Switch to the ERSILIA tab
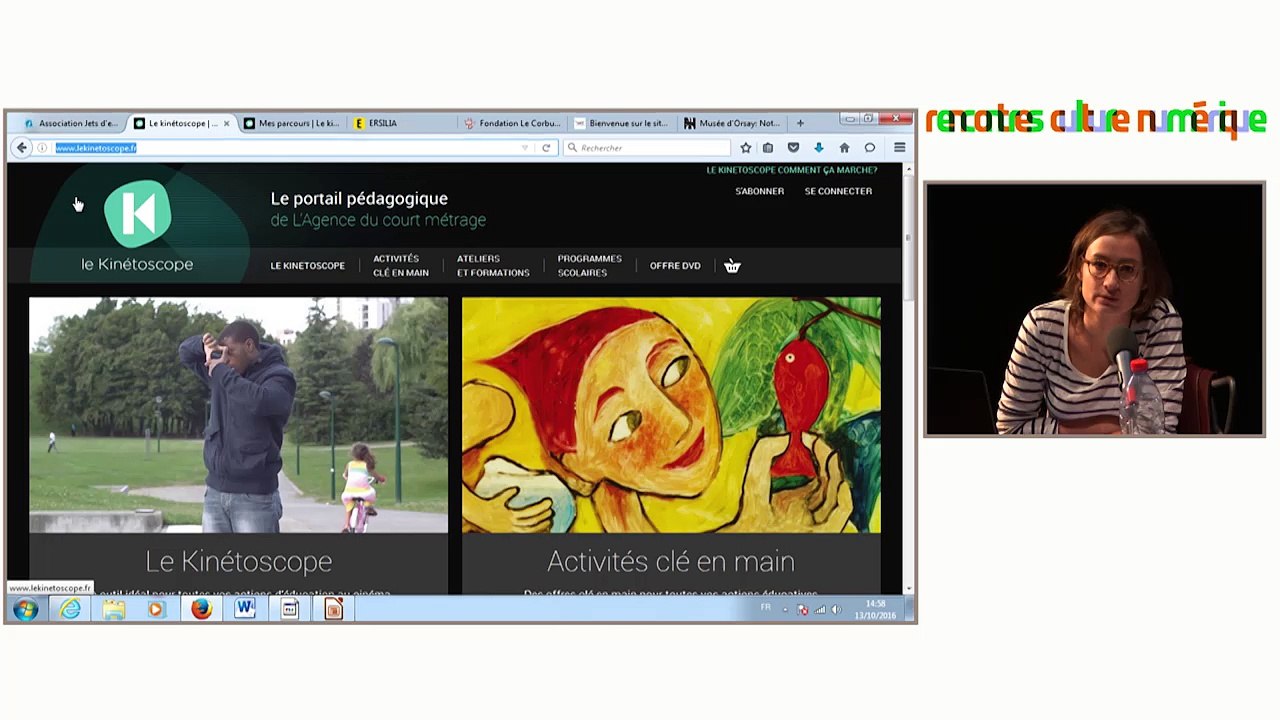The image size is (1280, 720). [x=400, y=123]
